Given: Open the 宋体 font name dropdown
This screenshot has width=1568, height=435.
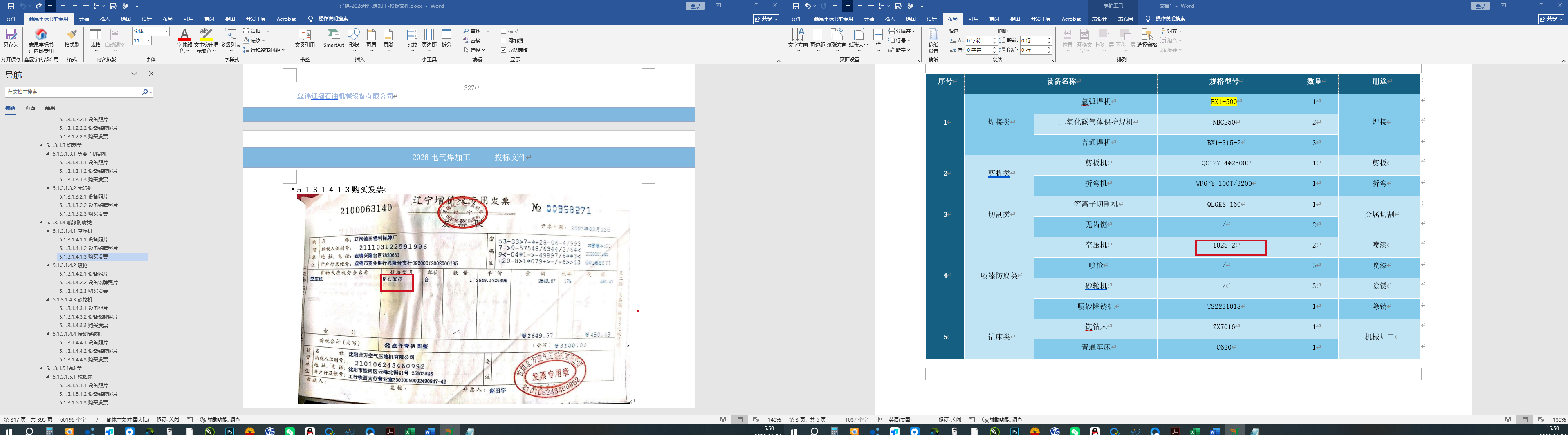Looking at the screenshot, I should click(x=166, y=31).
